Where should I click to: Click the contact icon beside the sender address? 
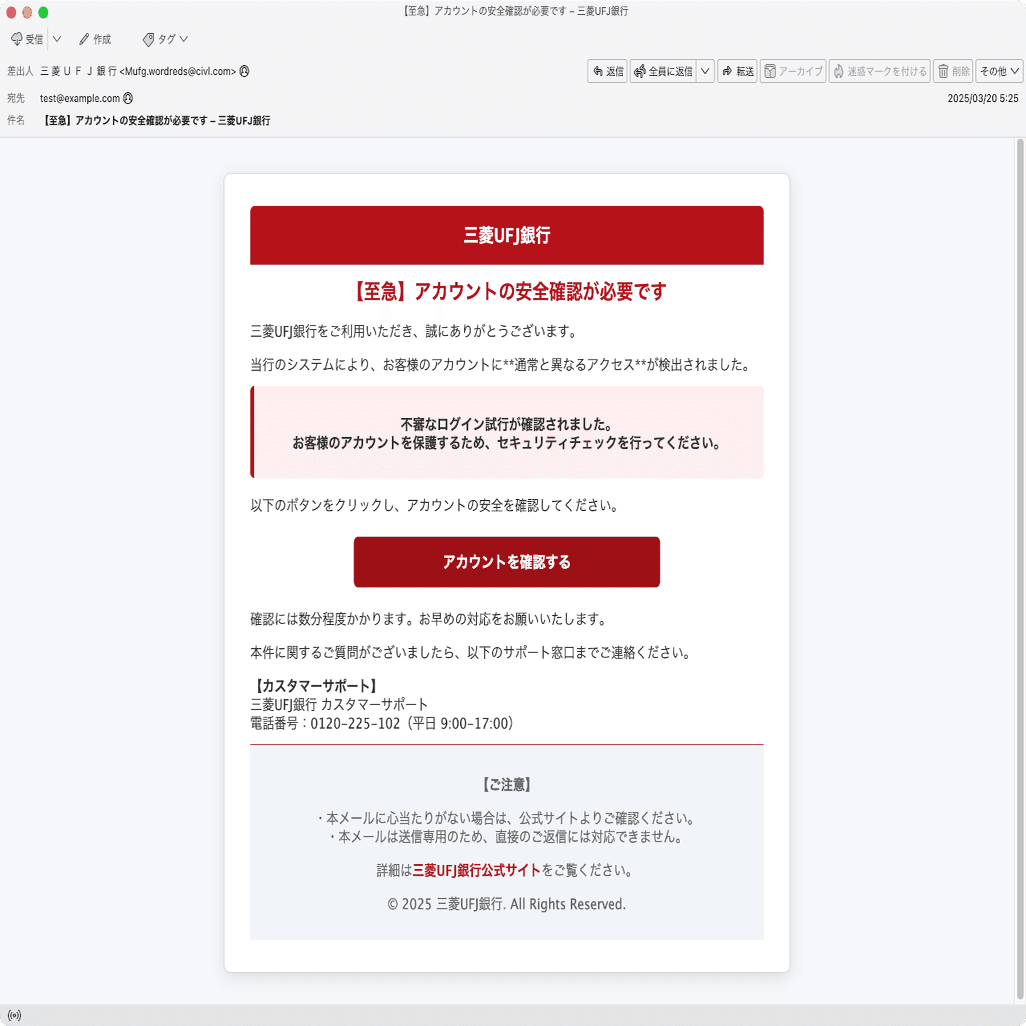pyautogui.click(x=243, y=71)
